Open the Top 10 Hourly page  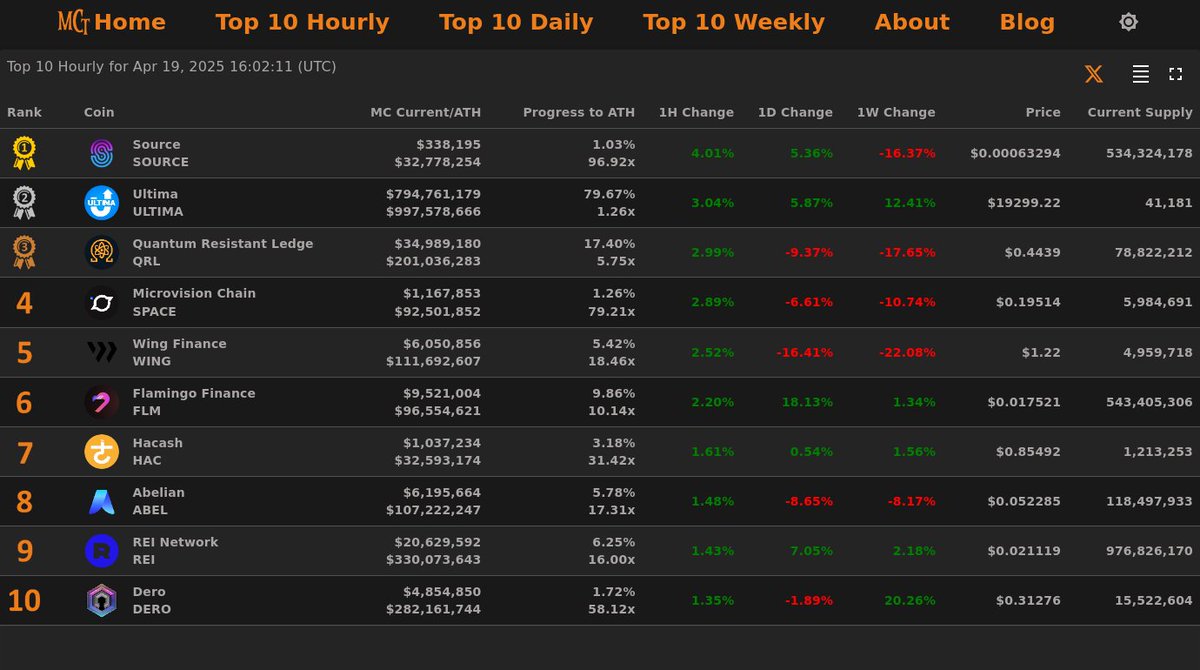coord(302,22)
